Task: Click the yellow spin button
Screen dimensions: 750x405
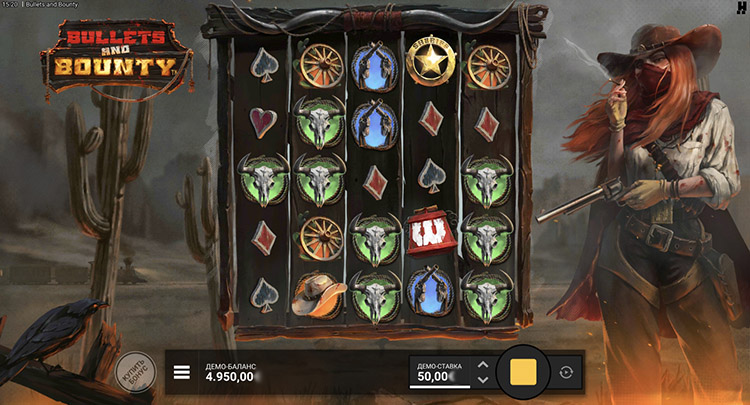Action: tap(523, 372)
